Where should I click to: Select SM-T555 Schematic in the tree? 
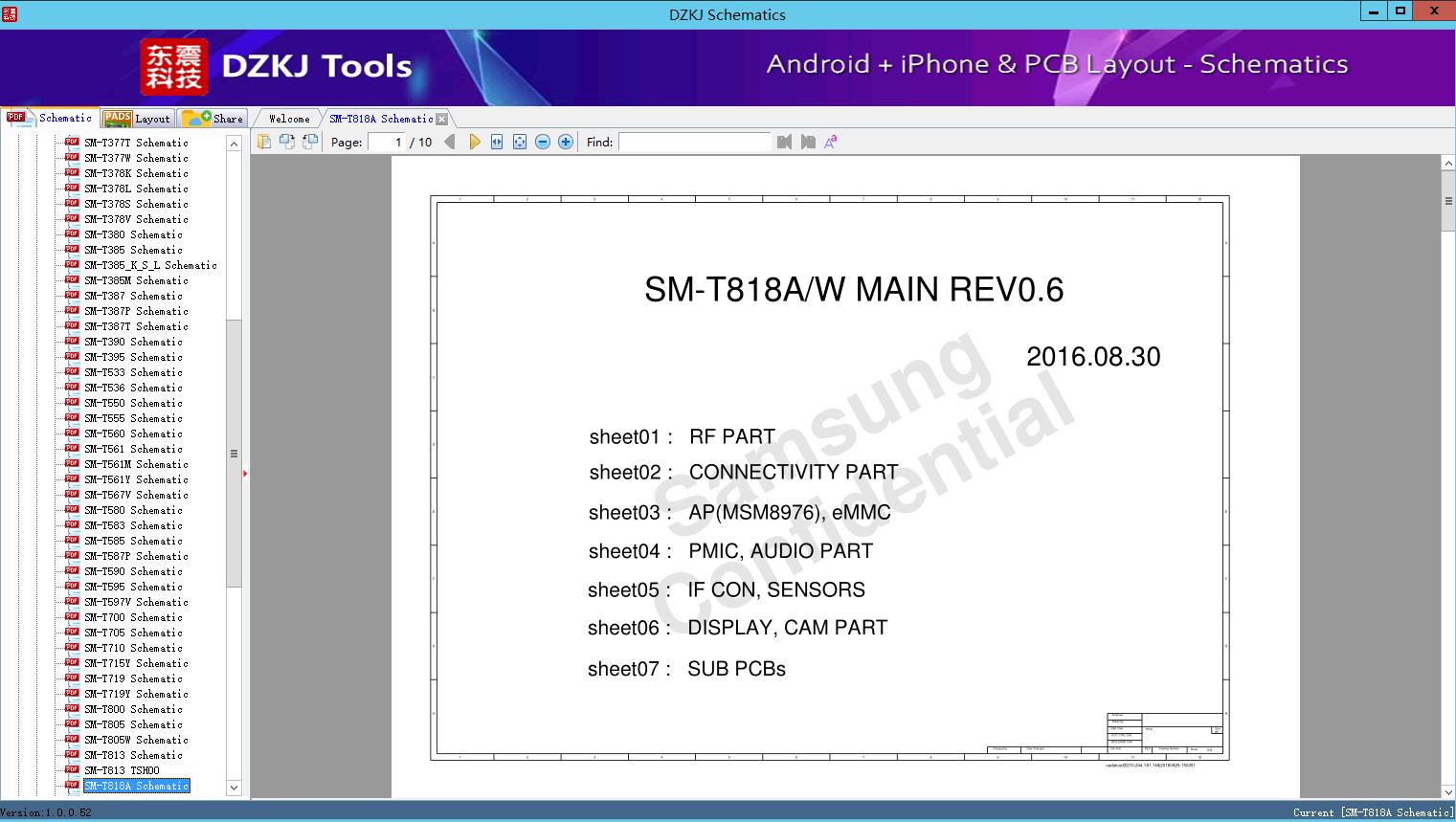point(133,418)
